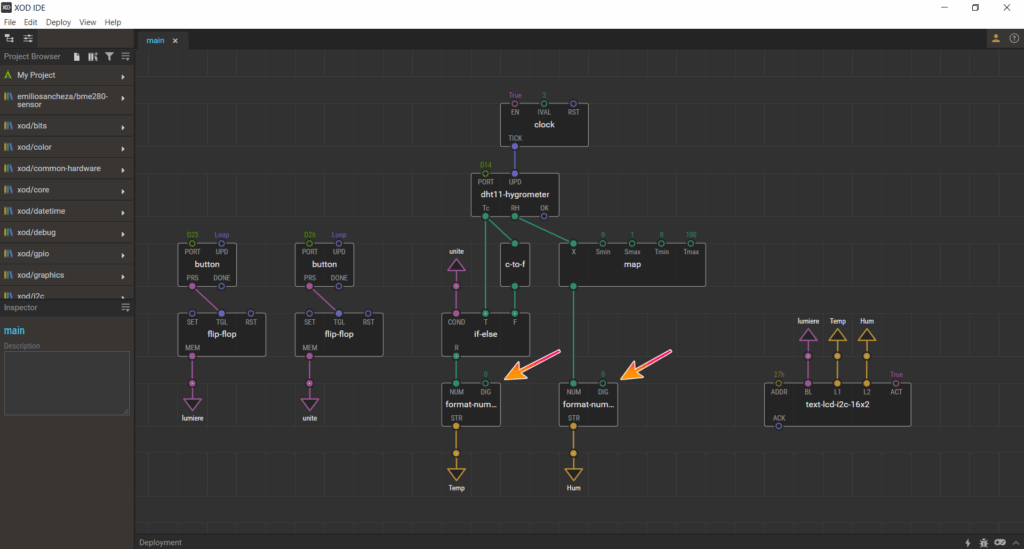Select the dht11-hygrometer node
Viewport: 1024px width, 549px height.
[515, 195]
